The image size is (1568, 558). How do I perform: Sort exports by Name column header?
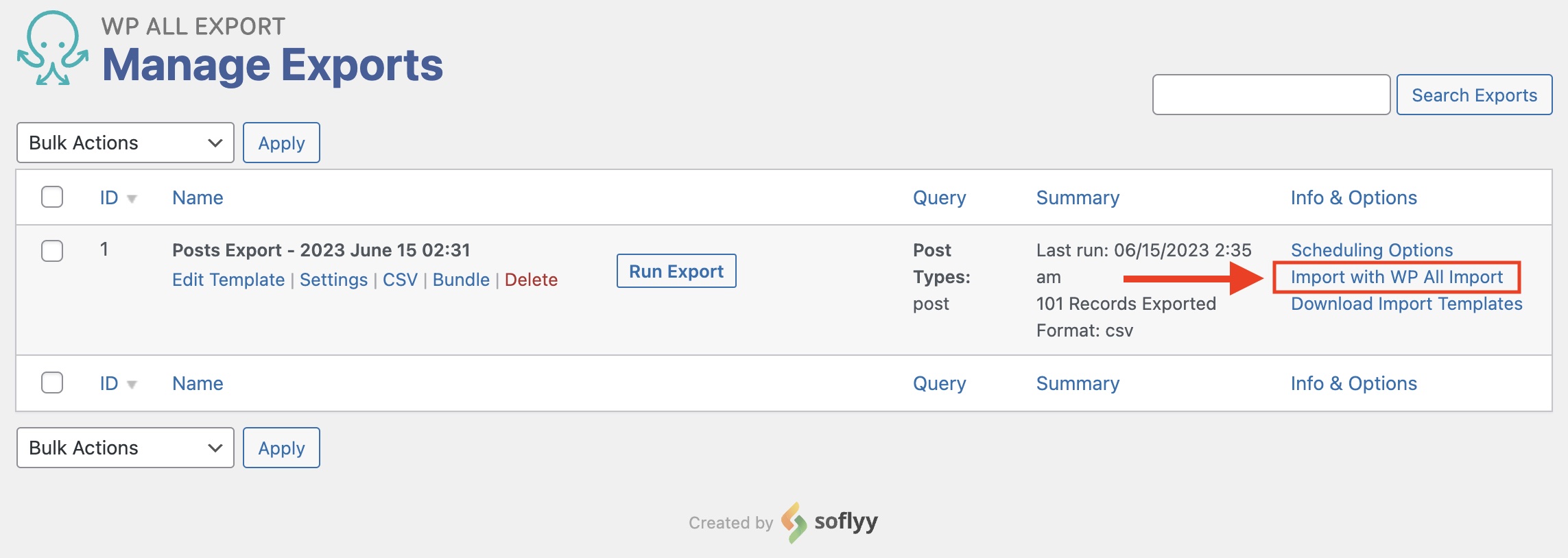[198, 197]
